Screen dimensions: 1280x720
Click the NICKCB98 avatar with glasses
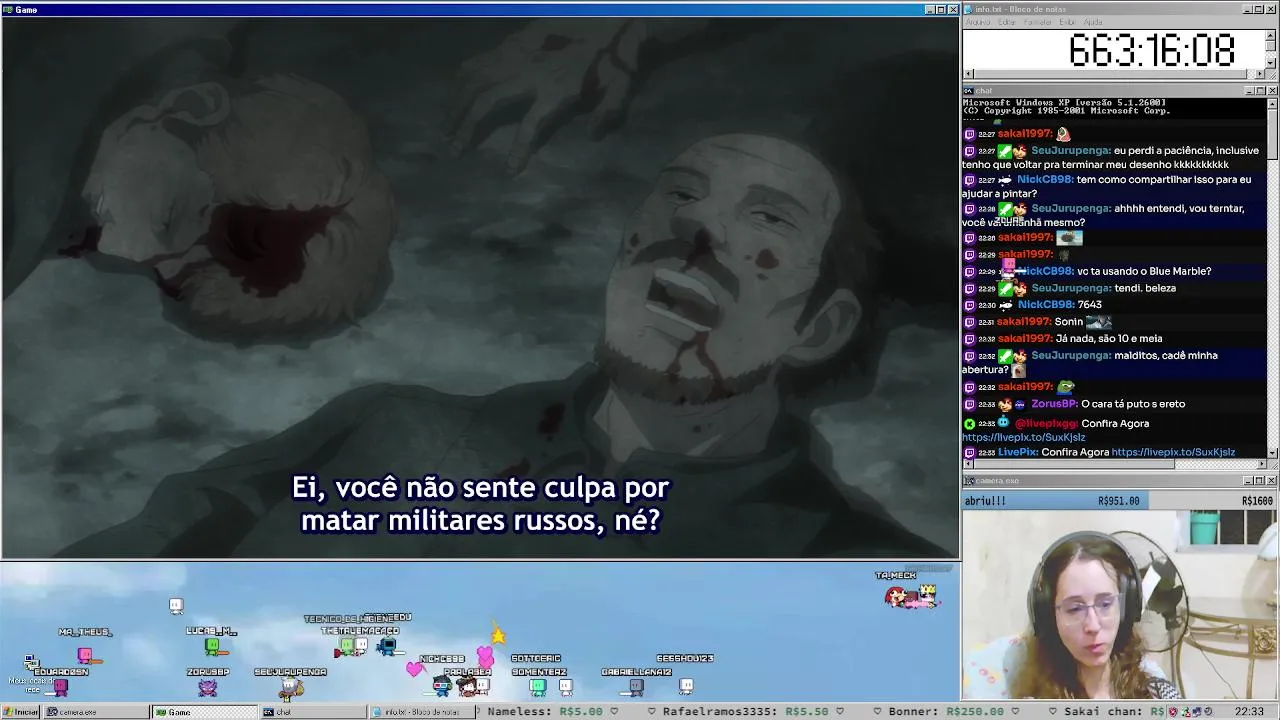(442, 686)
